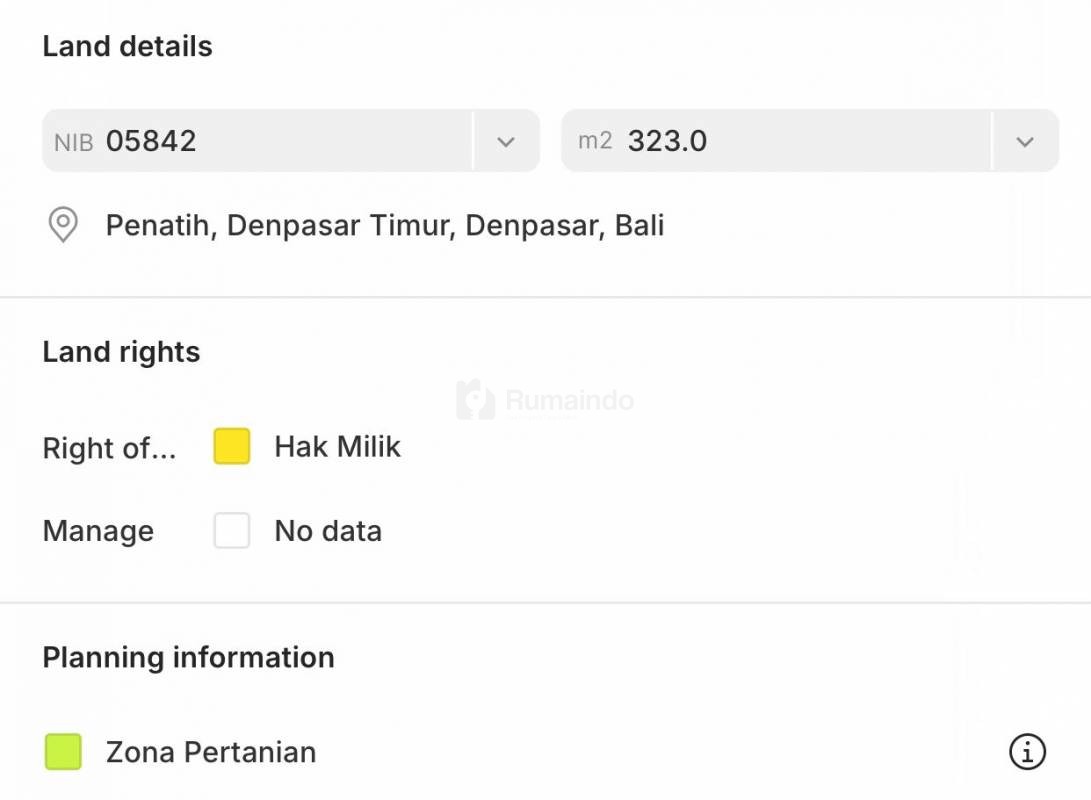Click the truncated Right of... label
This screenshot has width=1091, height=800.
pos(109,448)
